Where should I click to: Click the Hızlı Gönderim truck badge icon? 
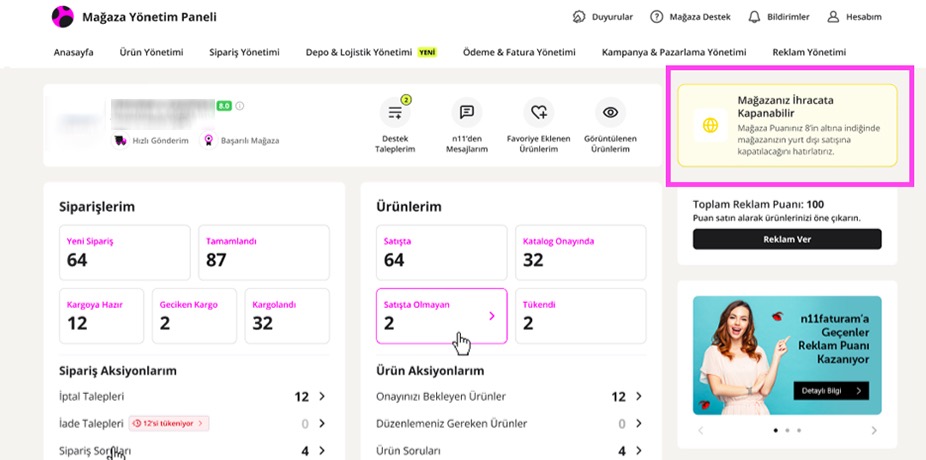click(x=120, y=141)
